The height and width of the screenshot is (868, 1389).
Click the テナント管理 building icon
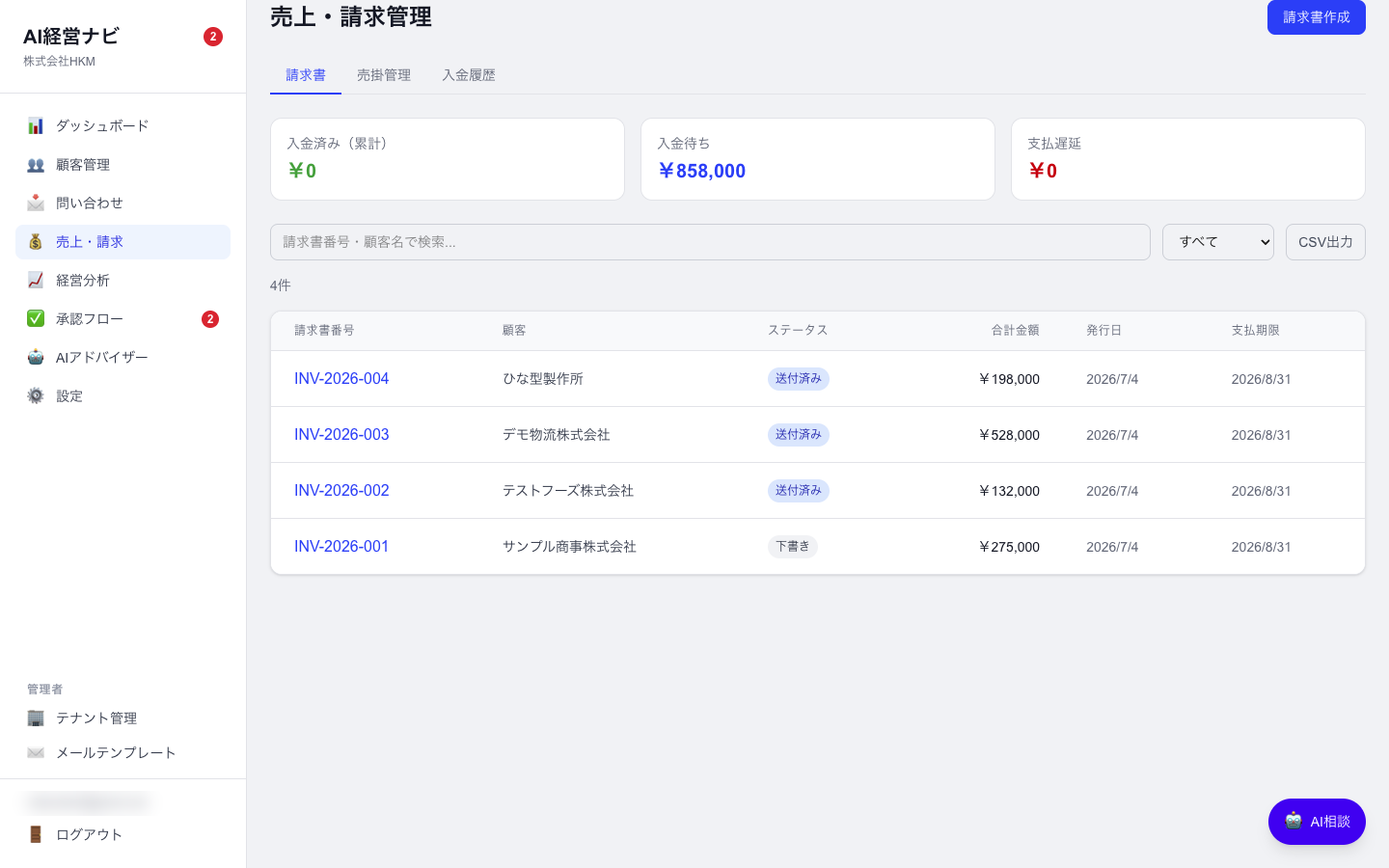point(36,718)
